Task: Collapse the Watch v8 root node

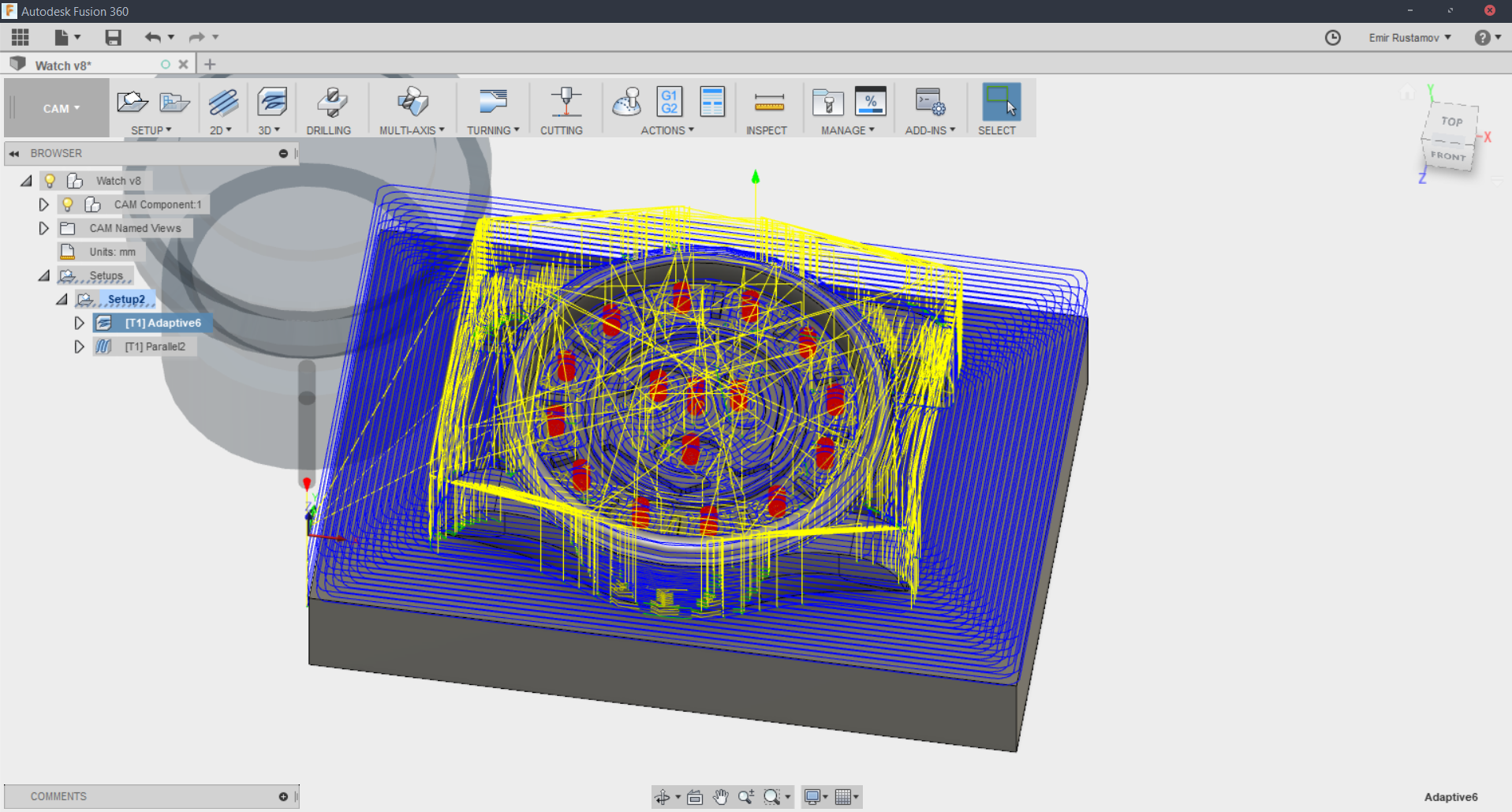Action: (26, 181)
